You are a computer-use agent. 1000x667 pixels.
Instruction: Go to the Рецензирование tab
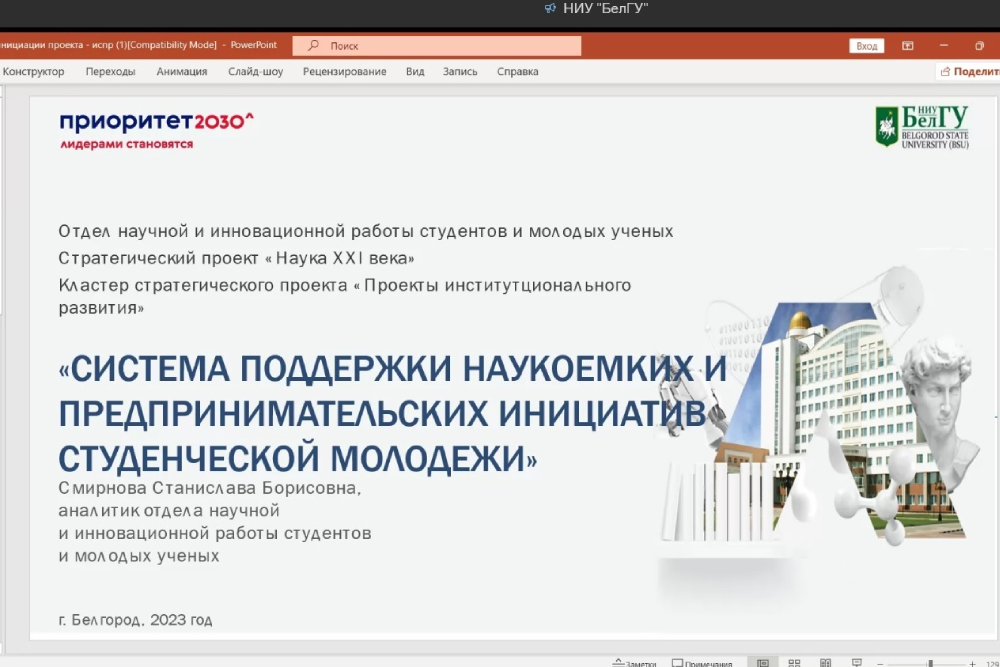tap(344, 72)
